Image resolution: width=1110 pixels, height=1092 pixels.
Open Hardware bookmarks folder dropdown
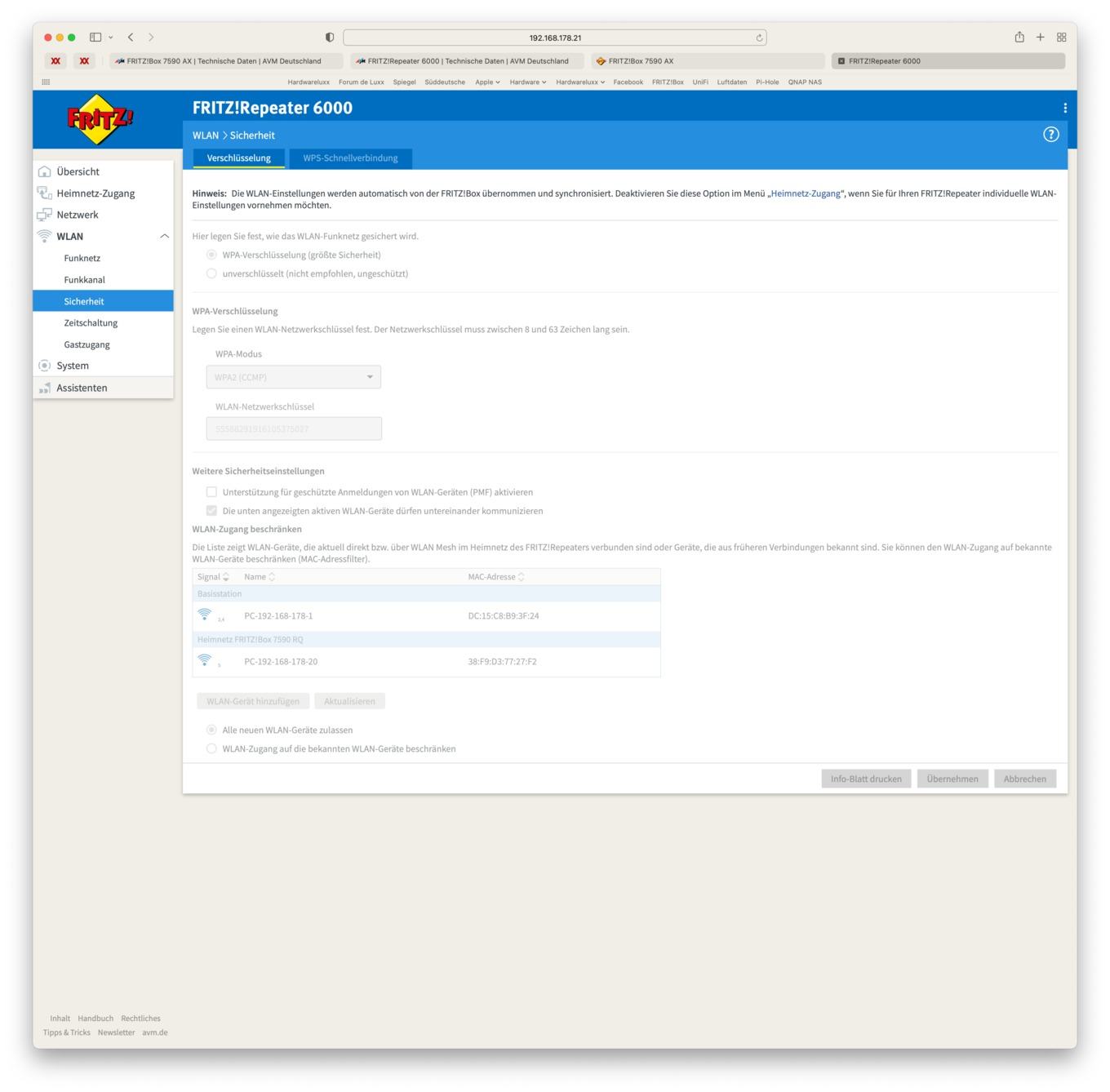coord(527,82)
